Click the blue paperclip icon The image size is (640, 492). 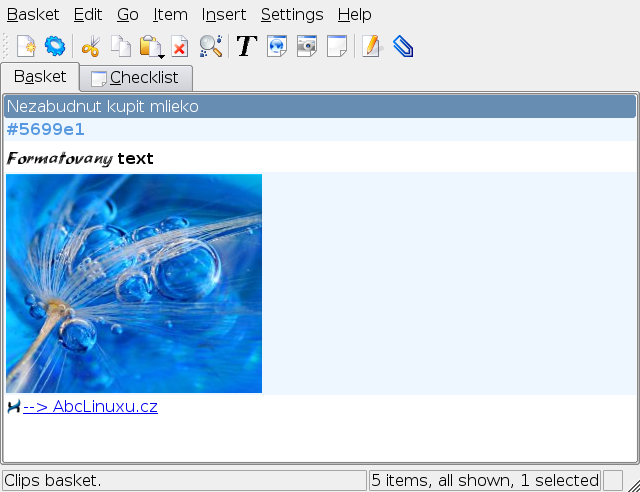click(x=402, y=46)
